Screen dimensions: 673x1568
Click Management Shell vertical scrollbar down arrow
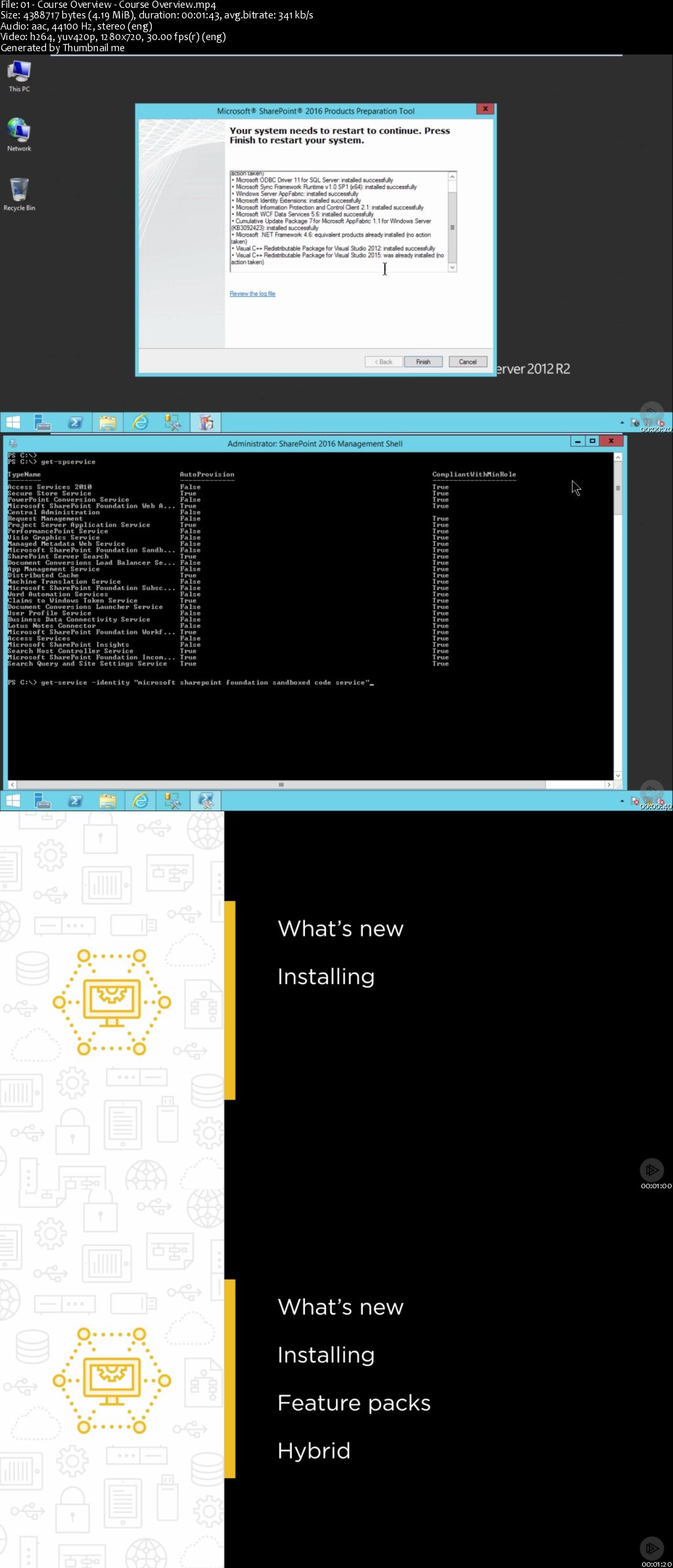tap(618, 776)
